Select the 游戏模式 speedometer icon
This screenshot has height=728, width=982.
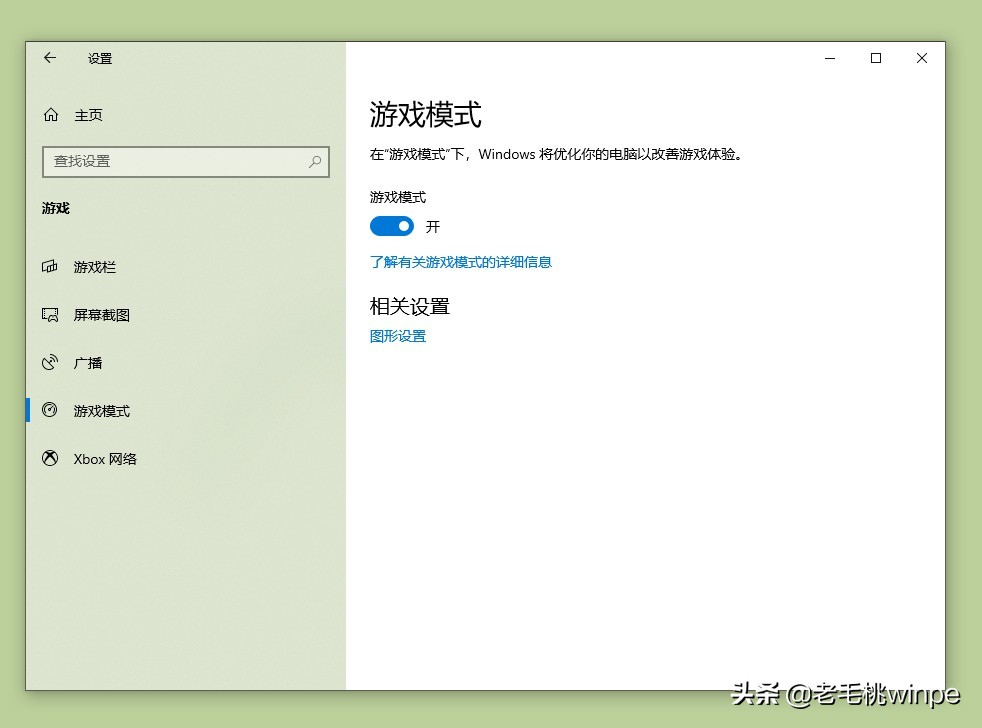pyautogui.click(x=51, y=410)
